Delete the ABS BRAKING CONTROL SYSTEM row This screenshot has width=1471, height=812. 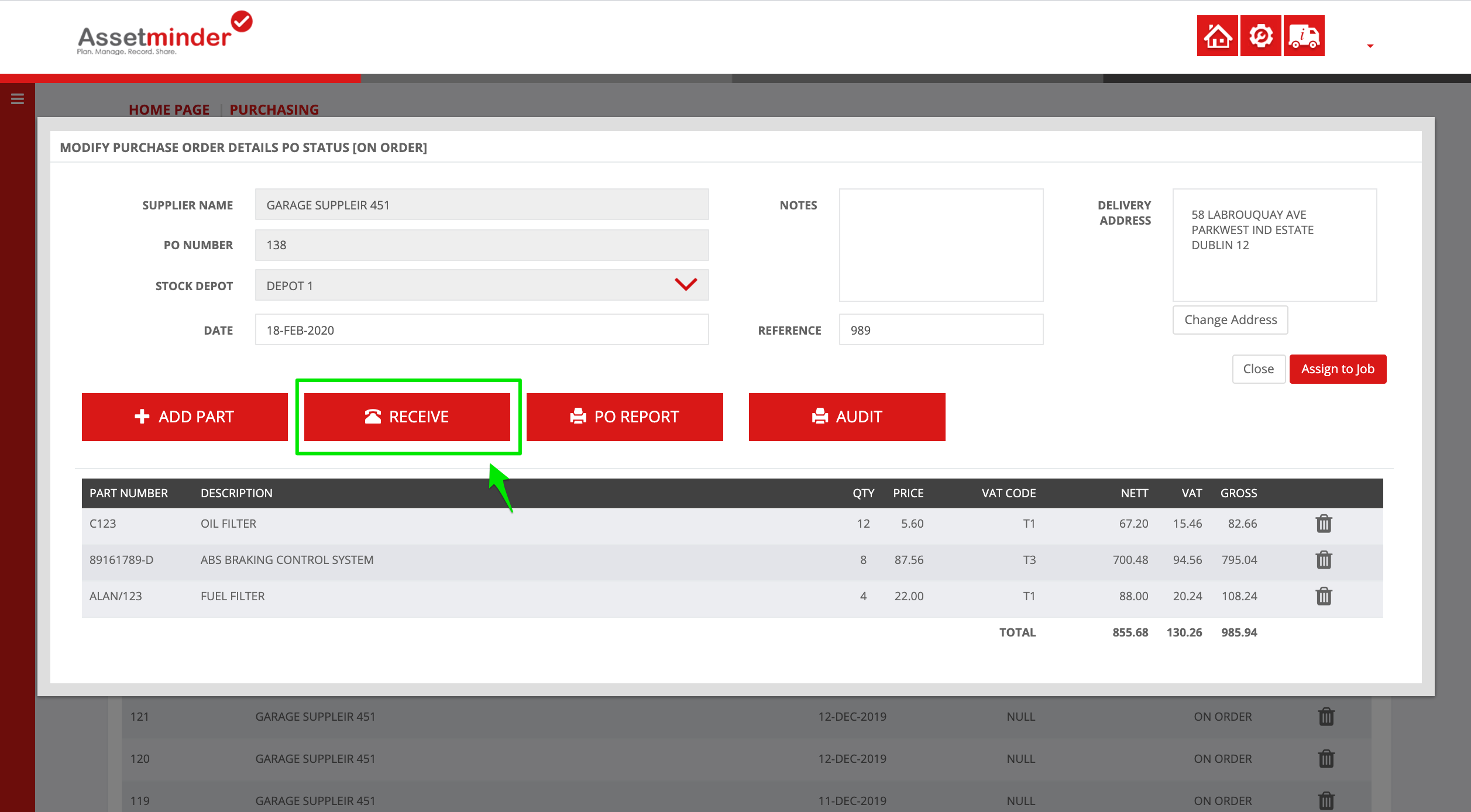[1324, 560]
